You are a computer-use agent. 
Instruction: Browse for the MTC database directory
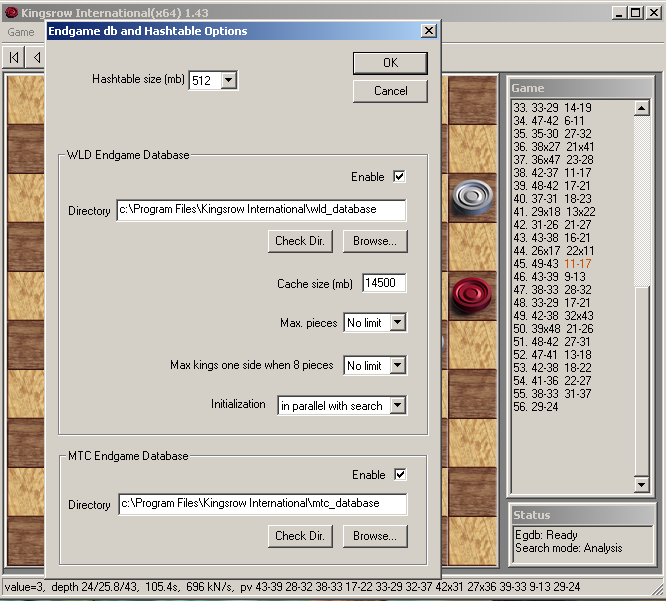tap(375, 536)
